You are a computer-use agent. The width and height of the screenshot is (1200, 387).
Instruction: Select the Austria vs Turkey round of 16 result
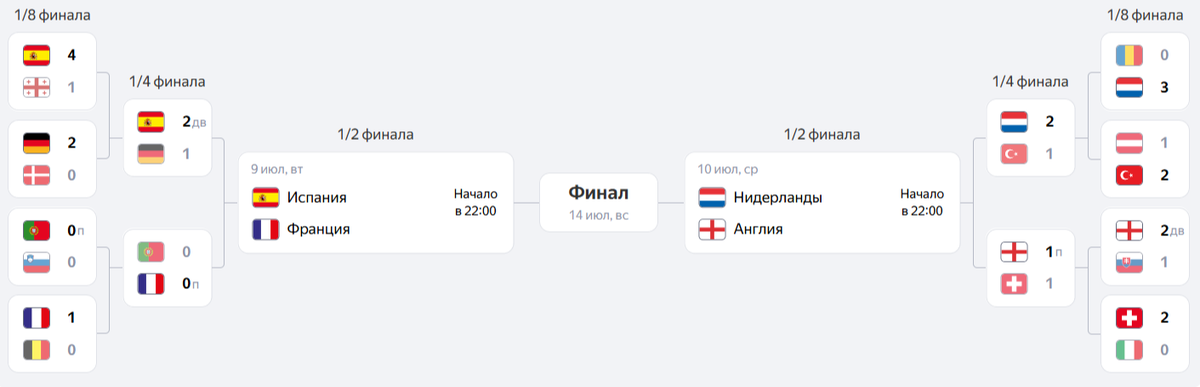1144,158
